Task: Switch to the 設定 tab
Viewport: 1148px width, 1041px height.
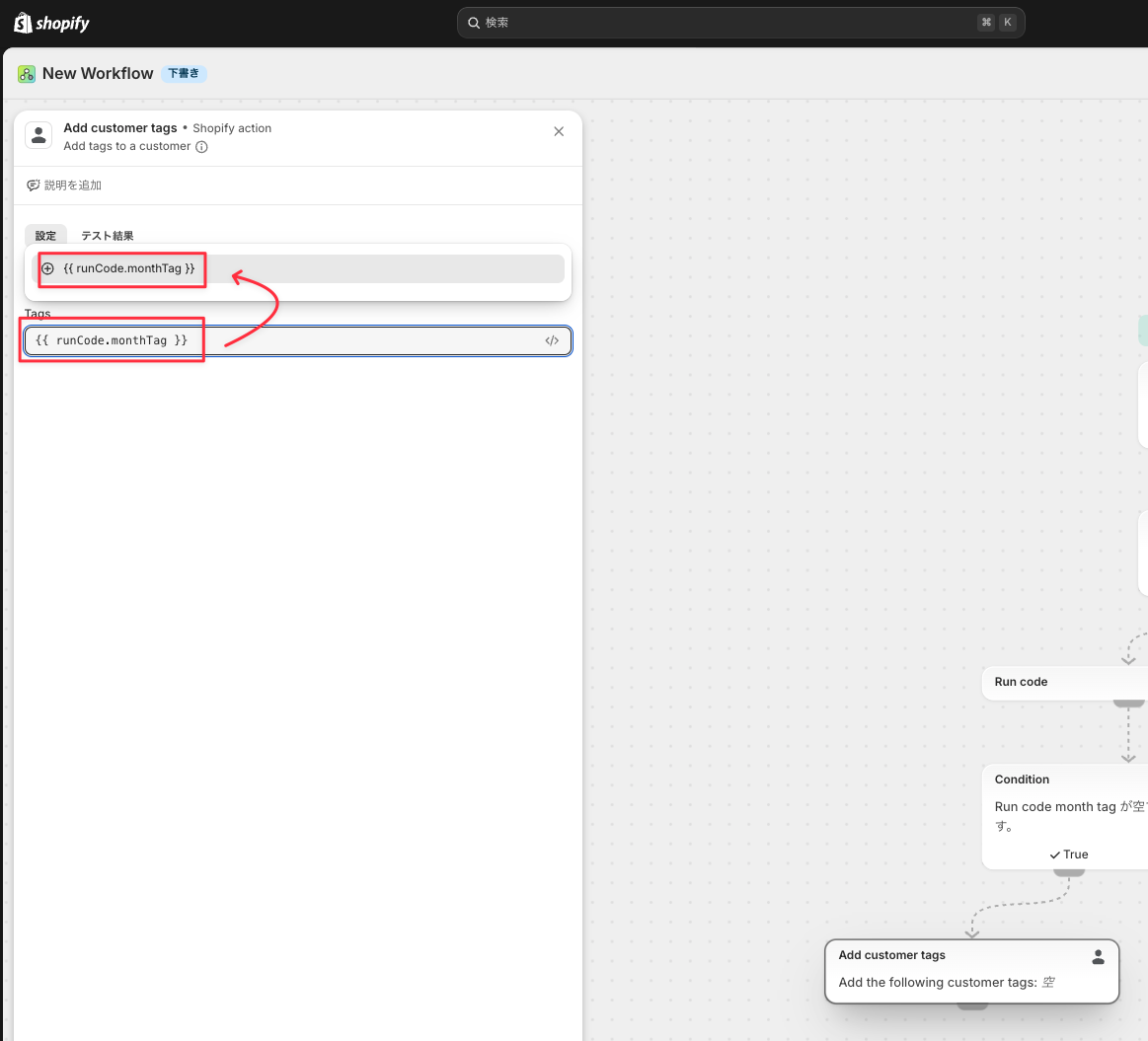Action: [x=45, y=235]
